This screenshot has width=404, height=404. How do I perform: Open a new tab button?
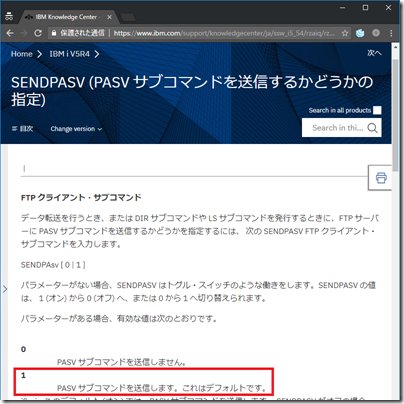point(127,17)
